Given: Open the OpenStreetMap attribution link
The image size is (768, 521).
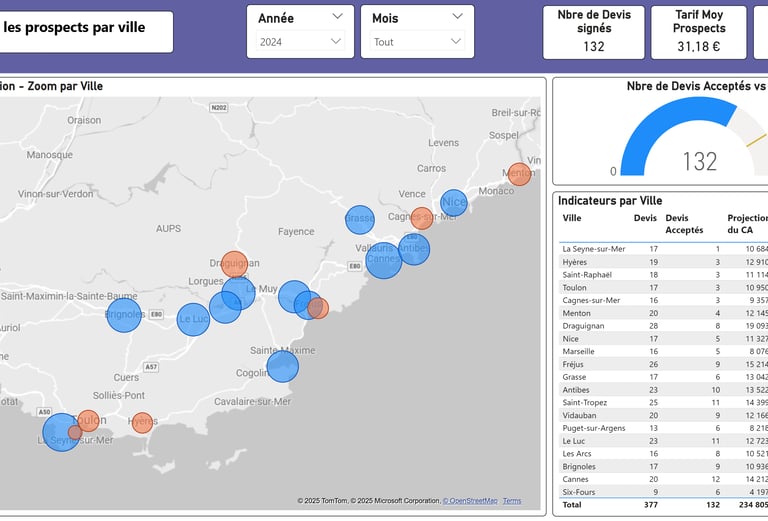Looking at the screenshot, I should (470, 500).
